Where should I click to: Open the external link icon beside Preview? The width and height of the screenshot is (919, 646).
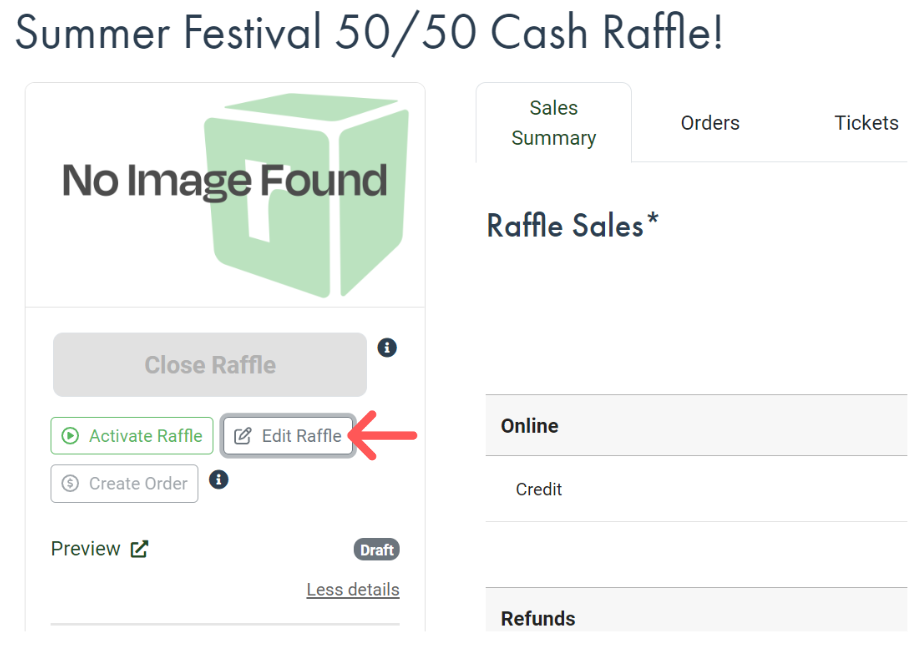click(139, 548)
